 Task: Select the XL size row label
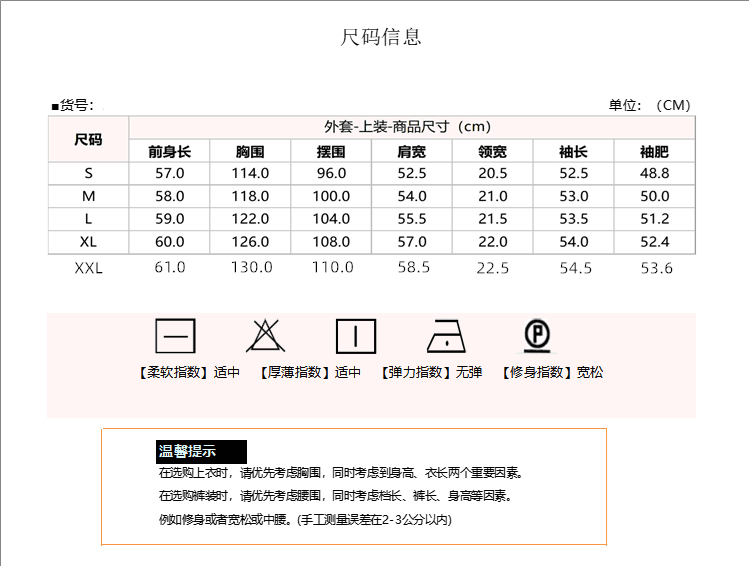88,242
